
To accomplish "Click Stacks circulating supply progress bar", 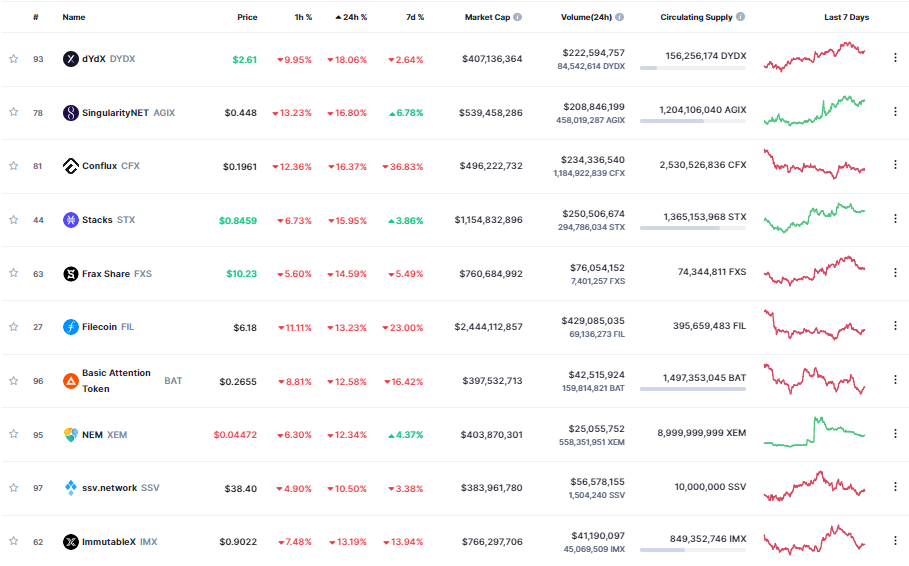I will (x=693, y=228).
